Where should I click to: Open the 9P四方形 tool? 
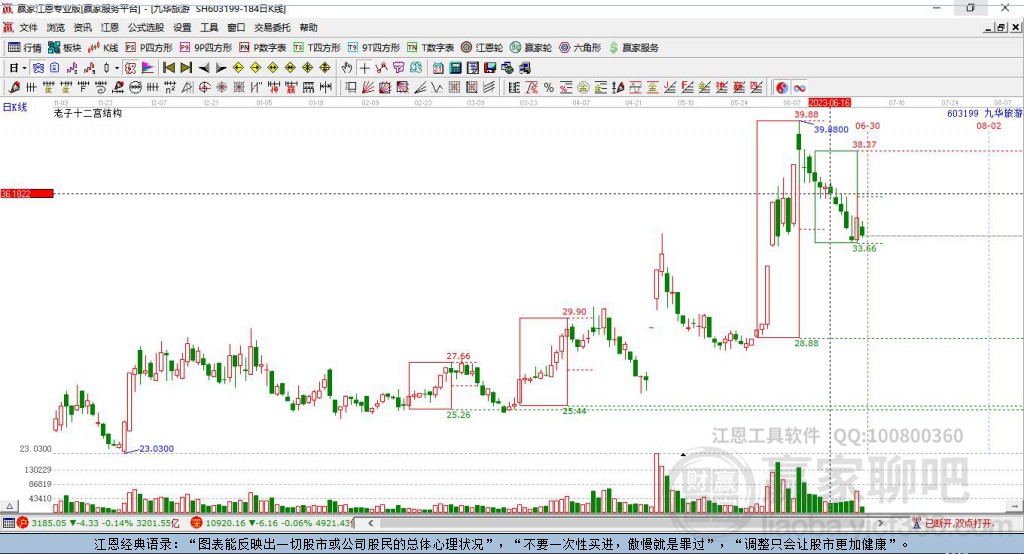[x=206, y=48]
